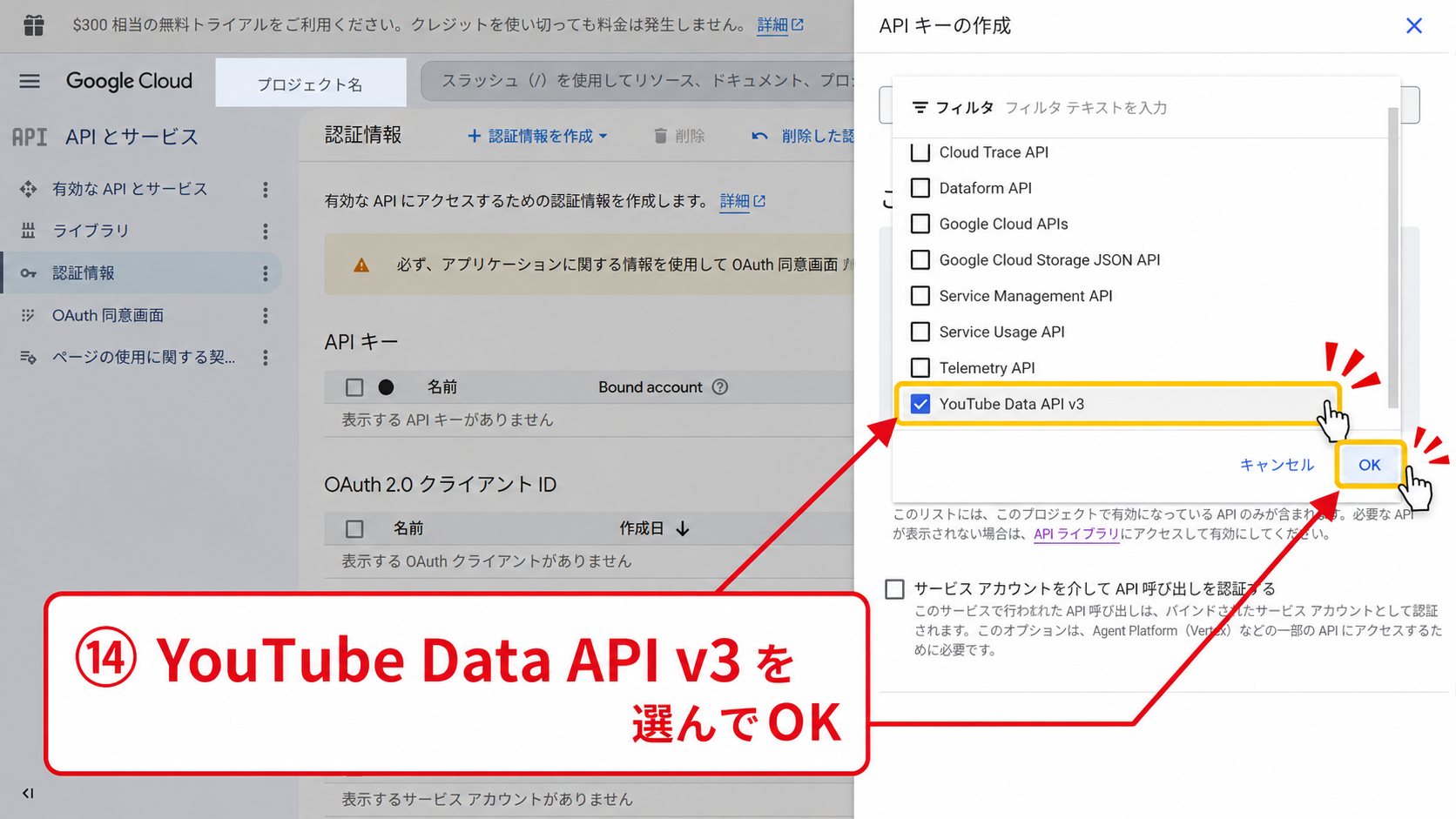Check the Service Management API checkbox
The height and width of the screenshot is (819, 1456).
pos(920,296)
